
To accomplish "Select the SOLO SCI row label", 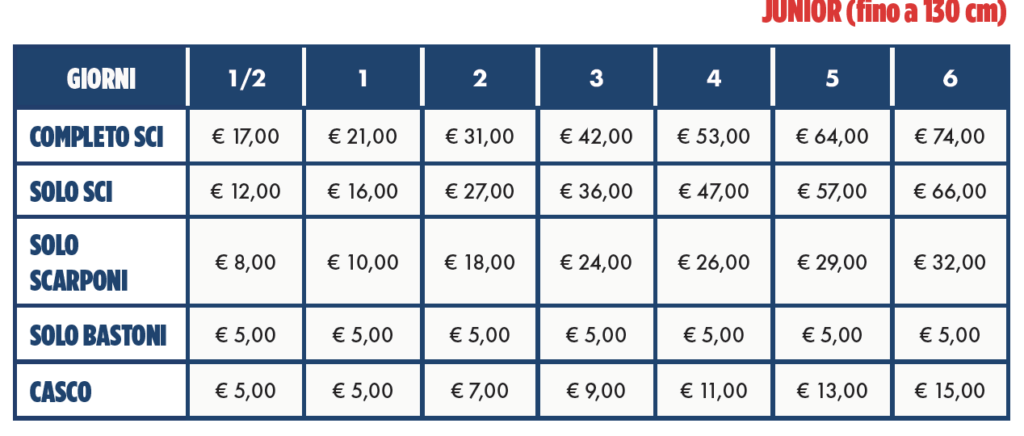I will click(x=71, y=191).
